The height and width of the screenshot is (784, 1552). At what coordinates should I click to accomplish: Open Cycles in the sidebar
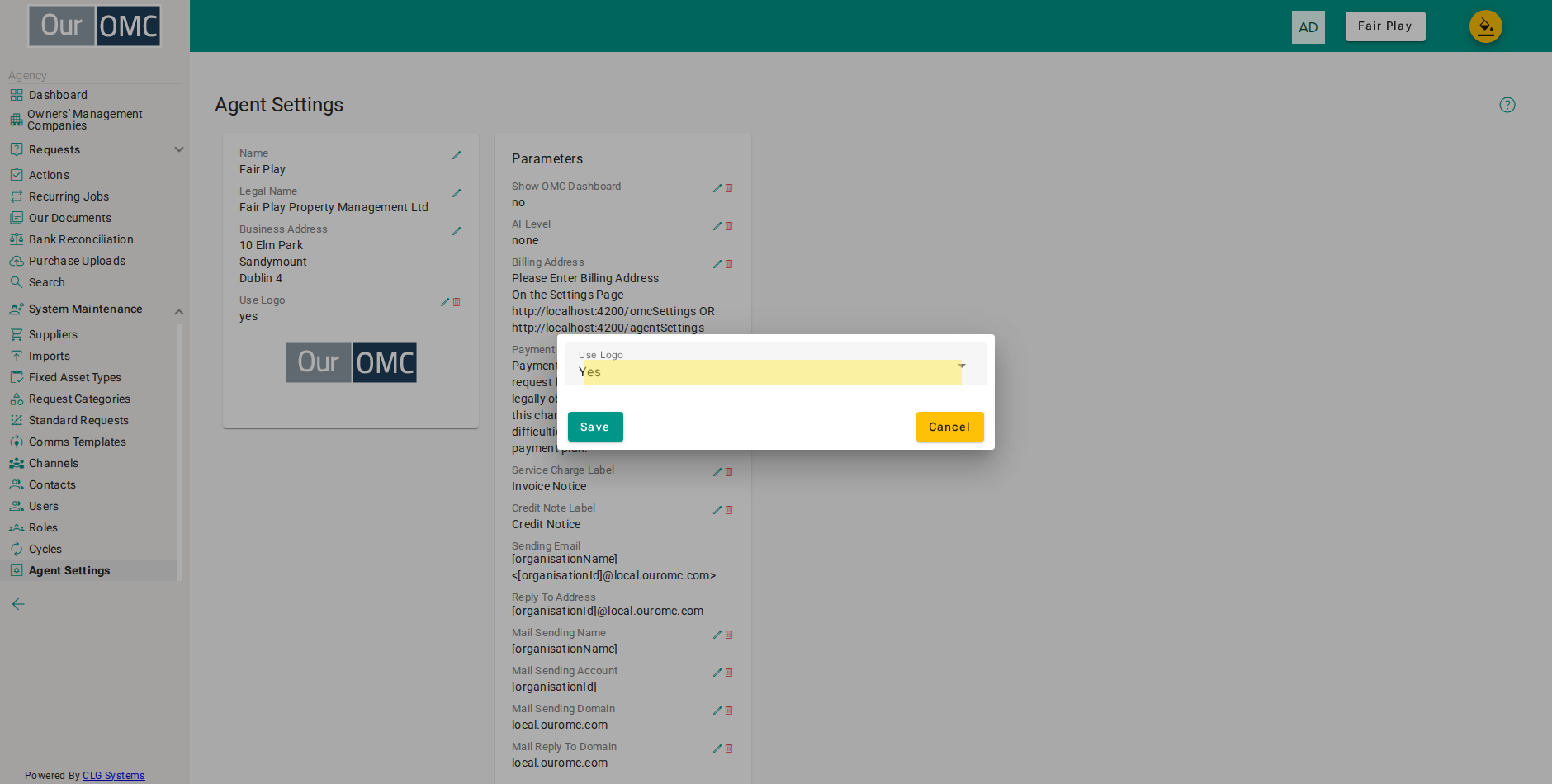[45, 549]
